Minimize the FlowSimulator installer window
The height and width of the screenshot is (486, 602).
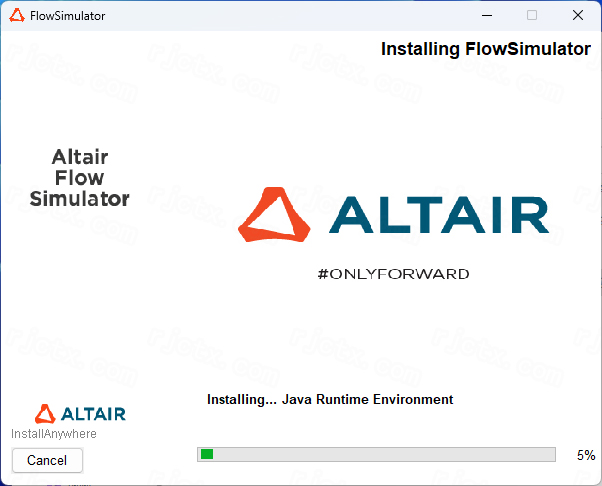(487, 15)
